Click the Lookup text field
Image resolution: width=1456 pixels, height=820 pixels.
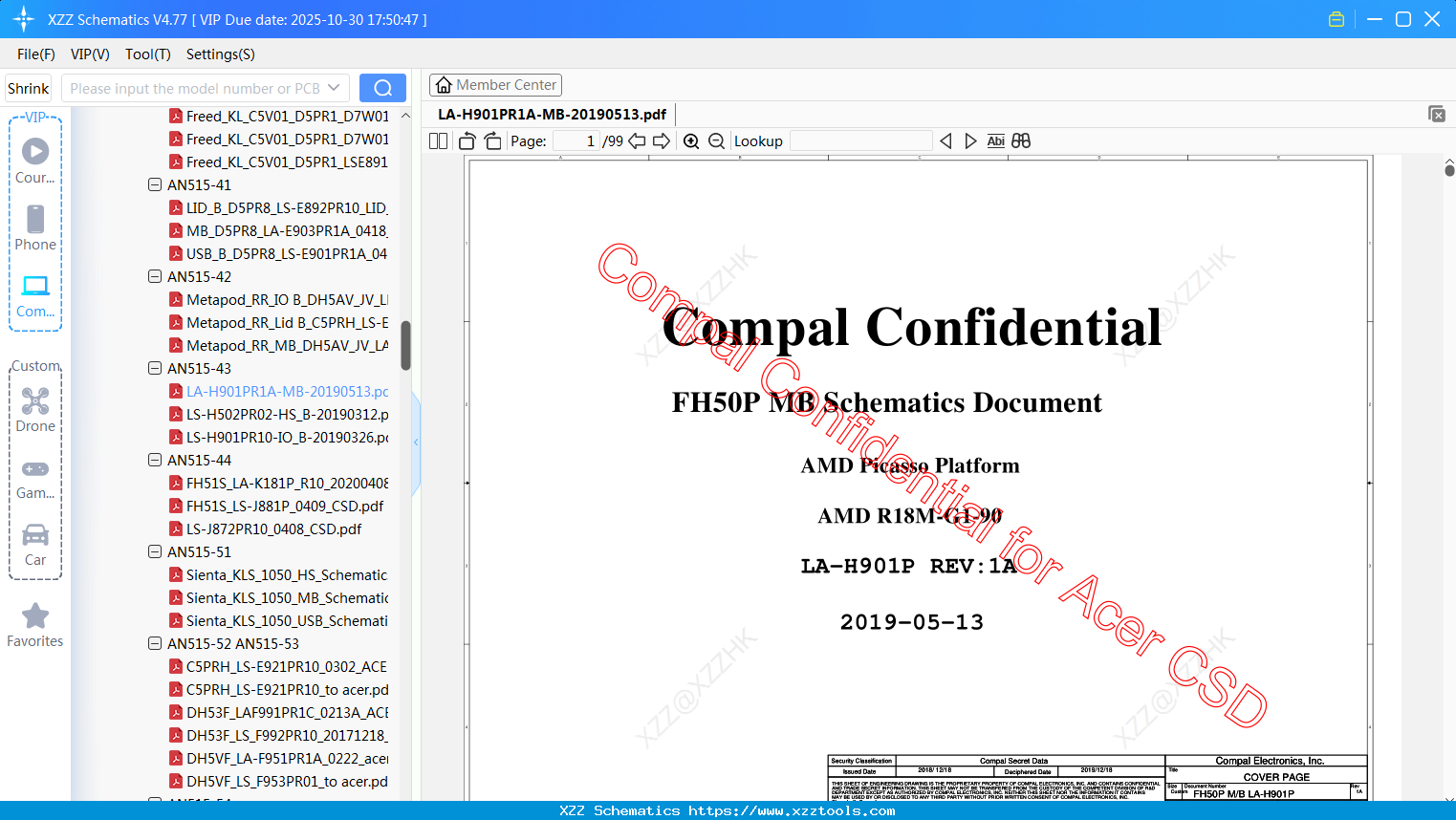[x=861, y=141]
